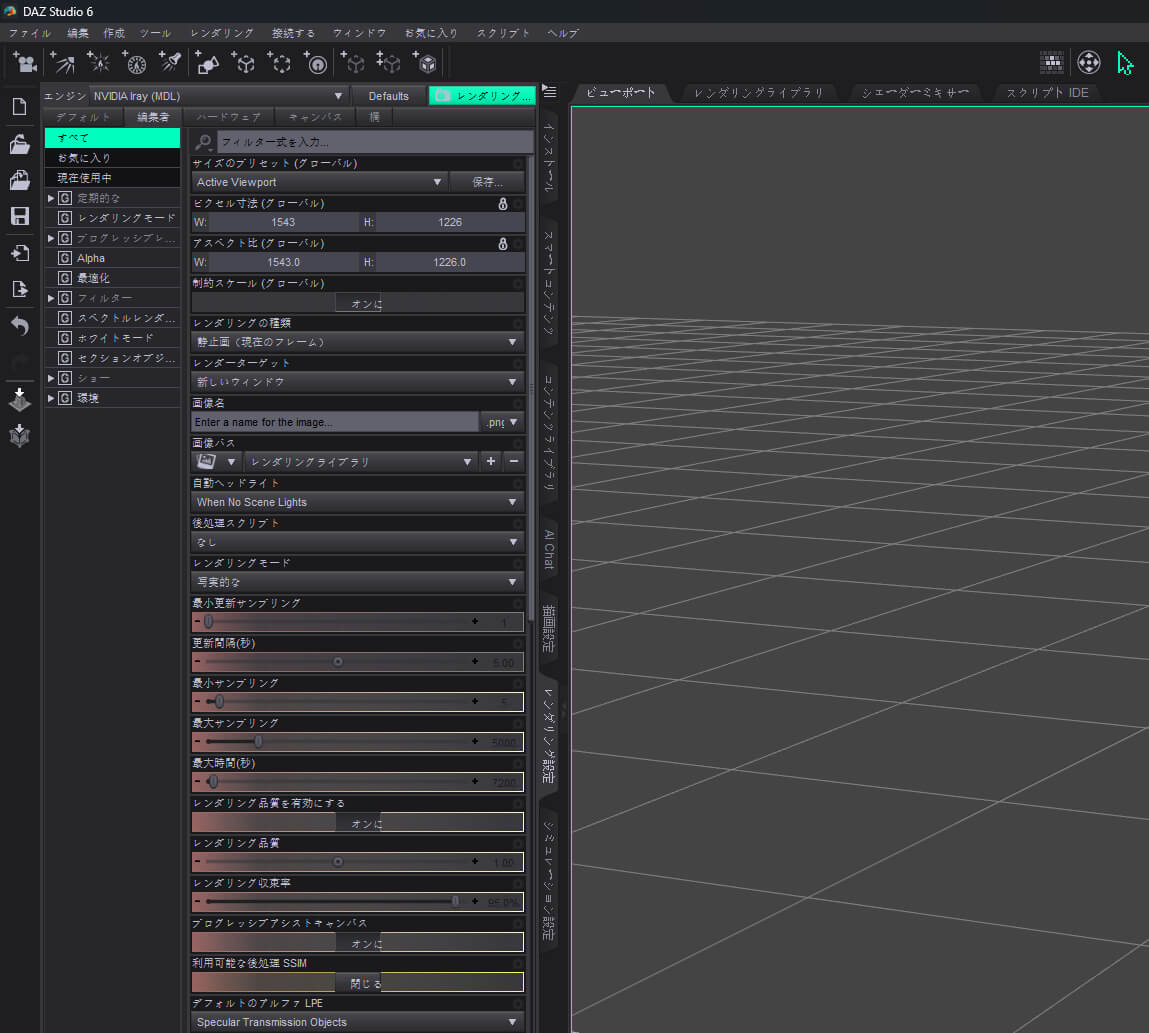Click the create new circular target icon
Screen dimensions: 1149x1033
pos(316,63)
